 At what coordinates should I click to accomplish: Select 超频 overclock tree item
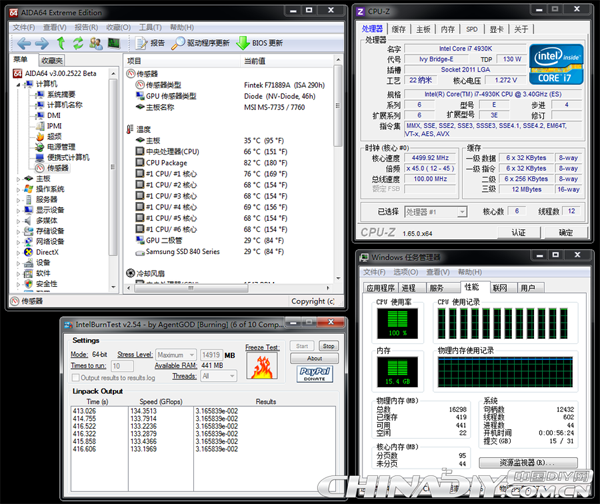click(49, 136)
